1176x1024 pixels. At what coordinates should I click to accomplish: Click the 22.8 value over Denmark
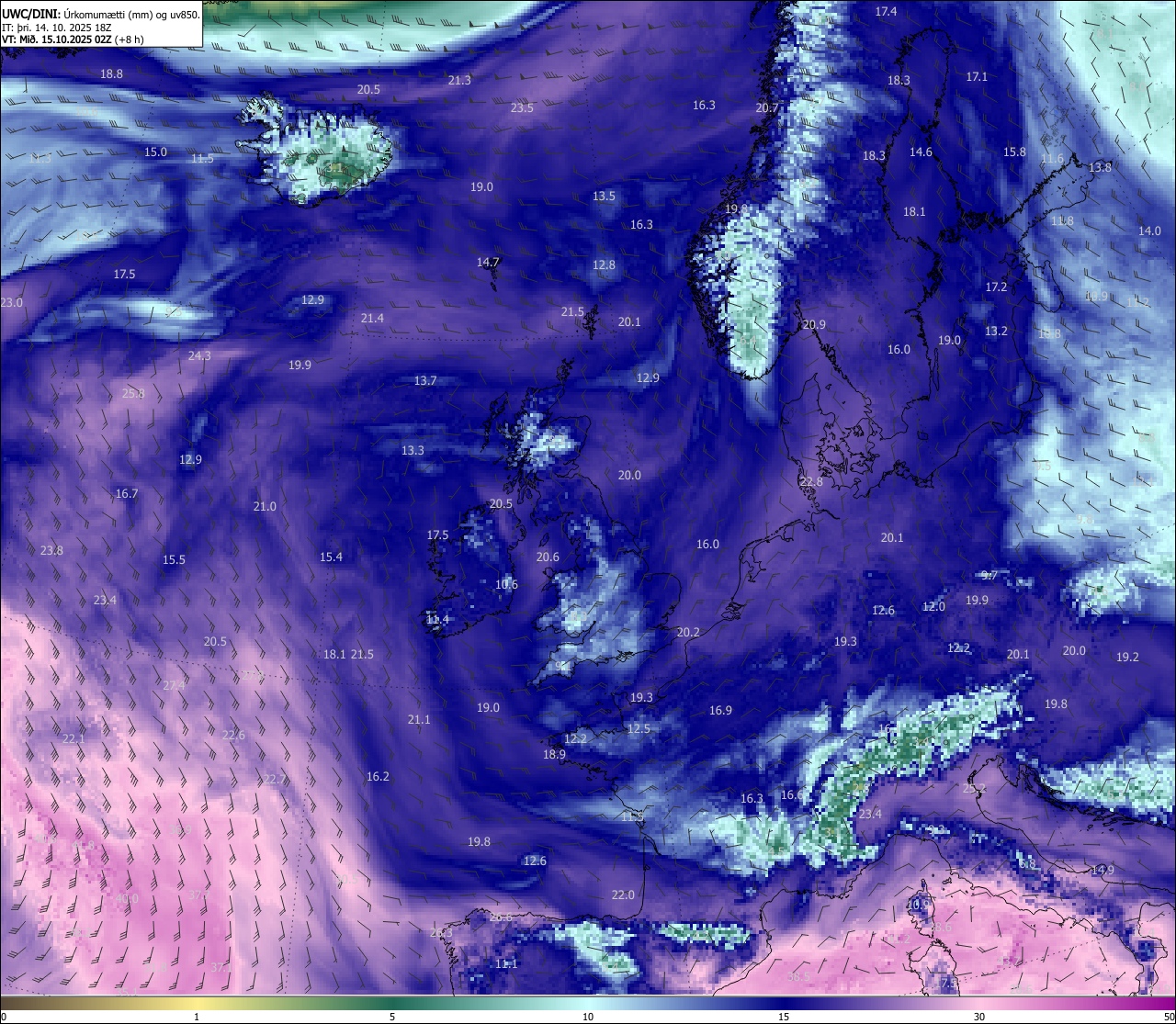(x=811, y=481)
